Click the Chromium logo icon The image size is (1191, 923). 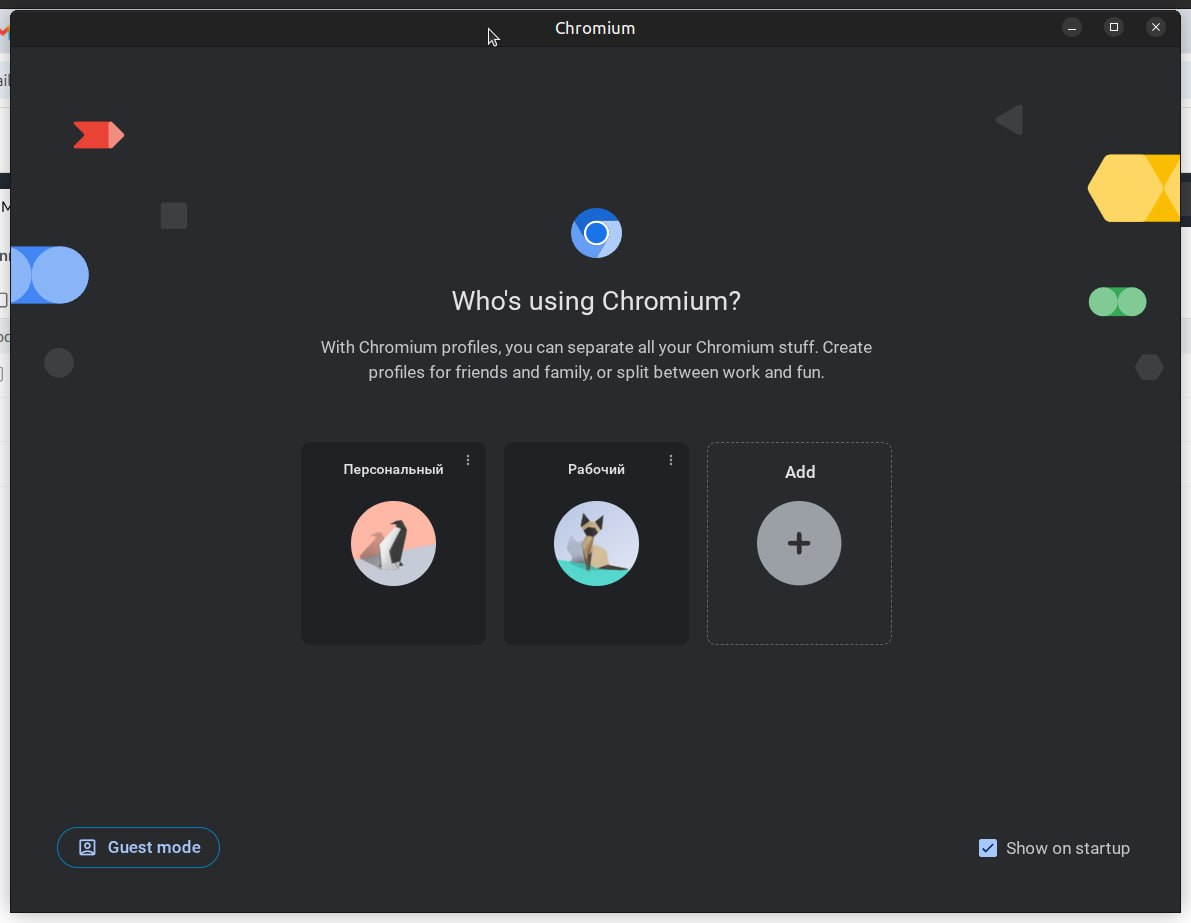pyautogui.click(x=596, y=233)
